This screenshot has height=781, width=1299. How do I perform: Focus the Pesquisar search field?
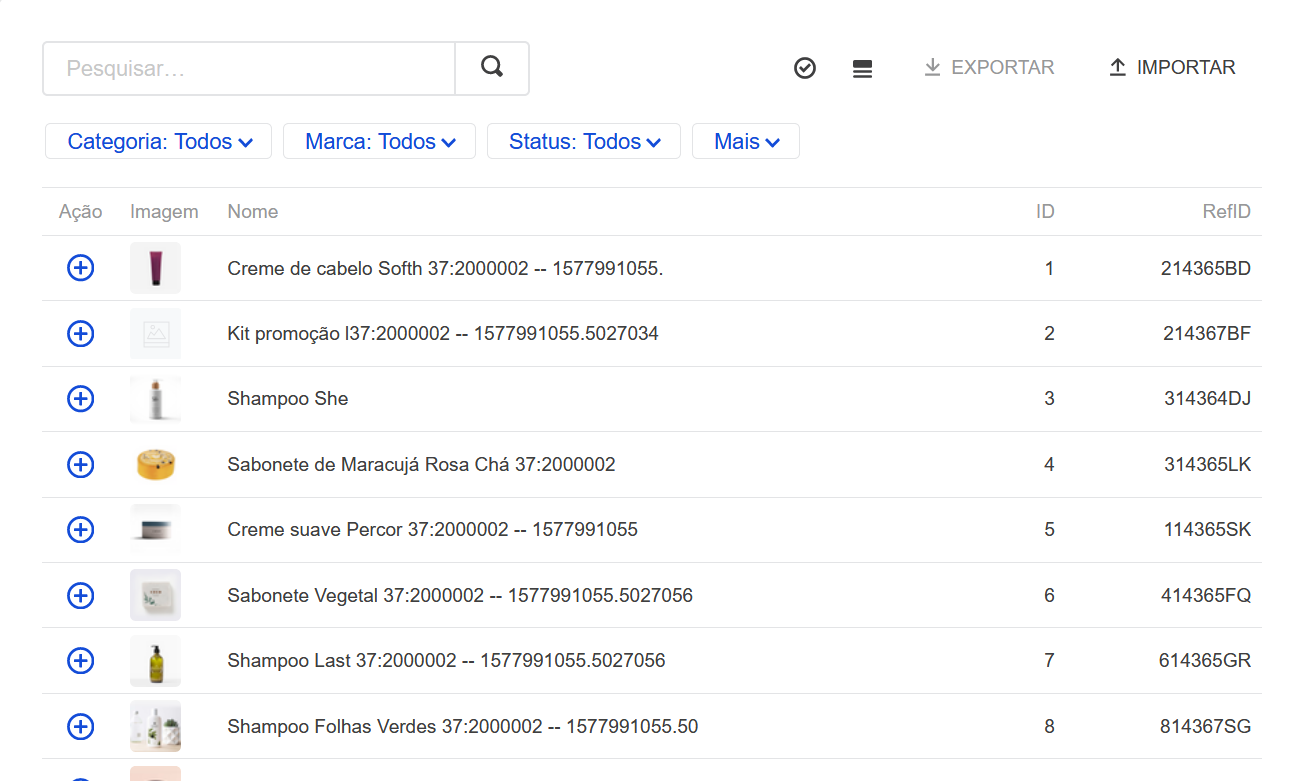[x=249, y=69]
